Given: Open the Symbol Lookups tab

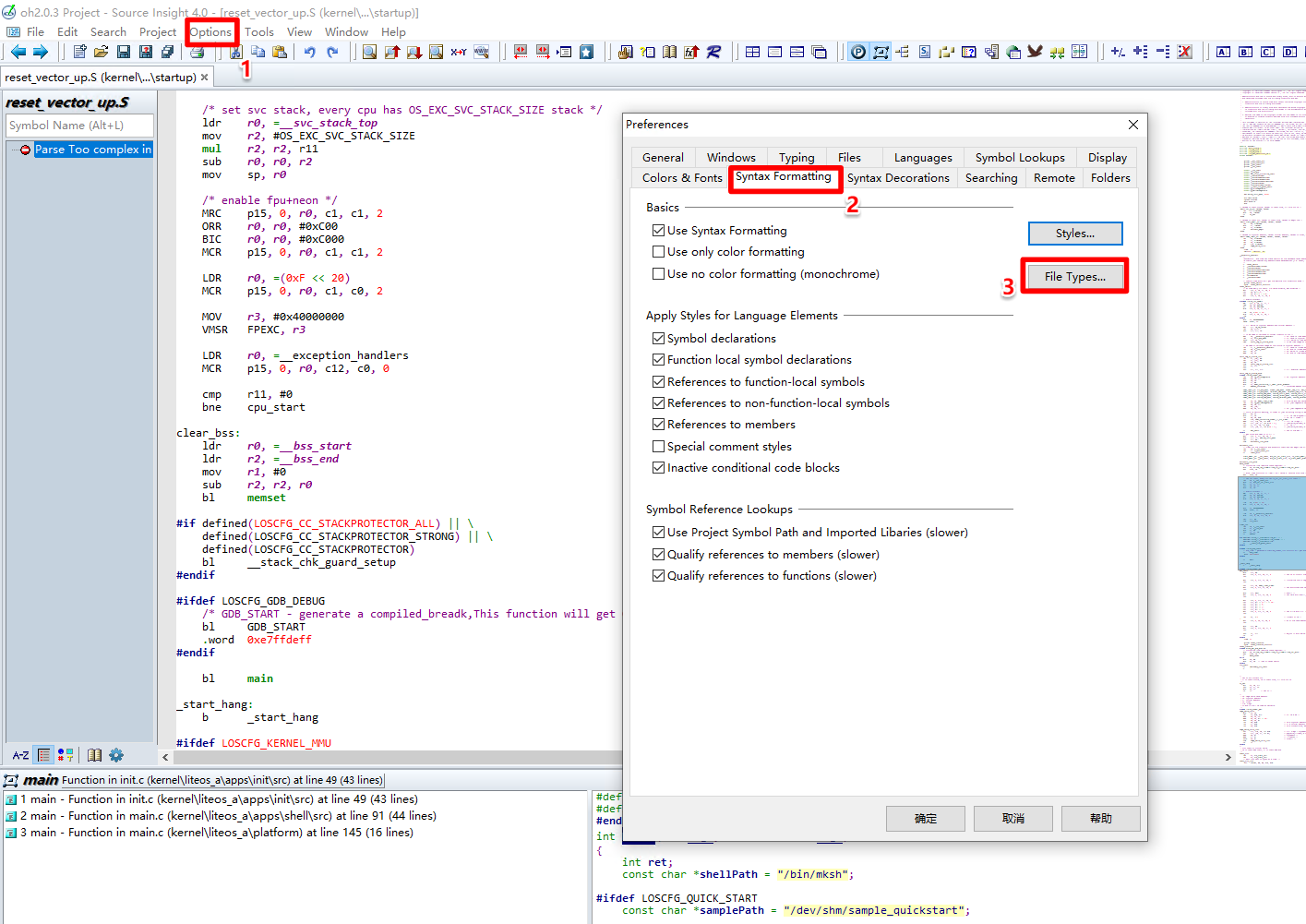Looking at the screenshot, I should (1020, 158).
